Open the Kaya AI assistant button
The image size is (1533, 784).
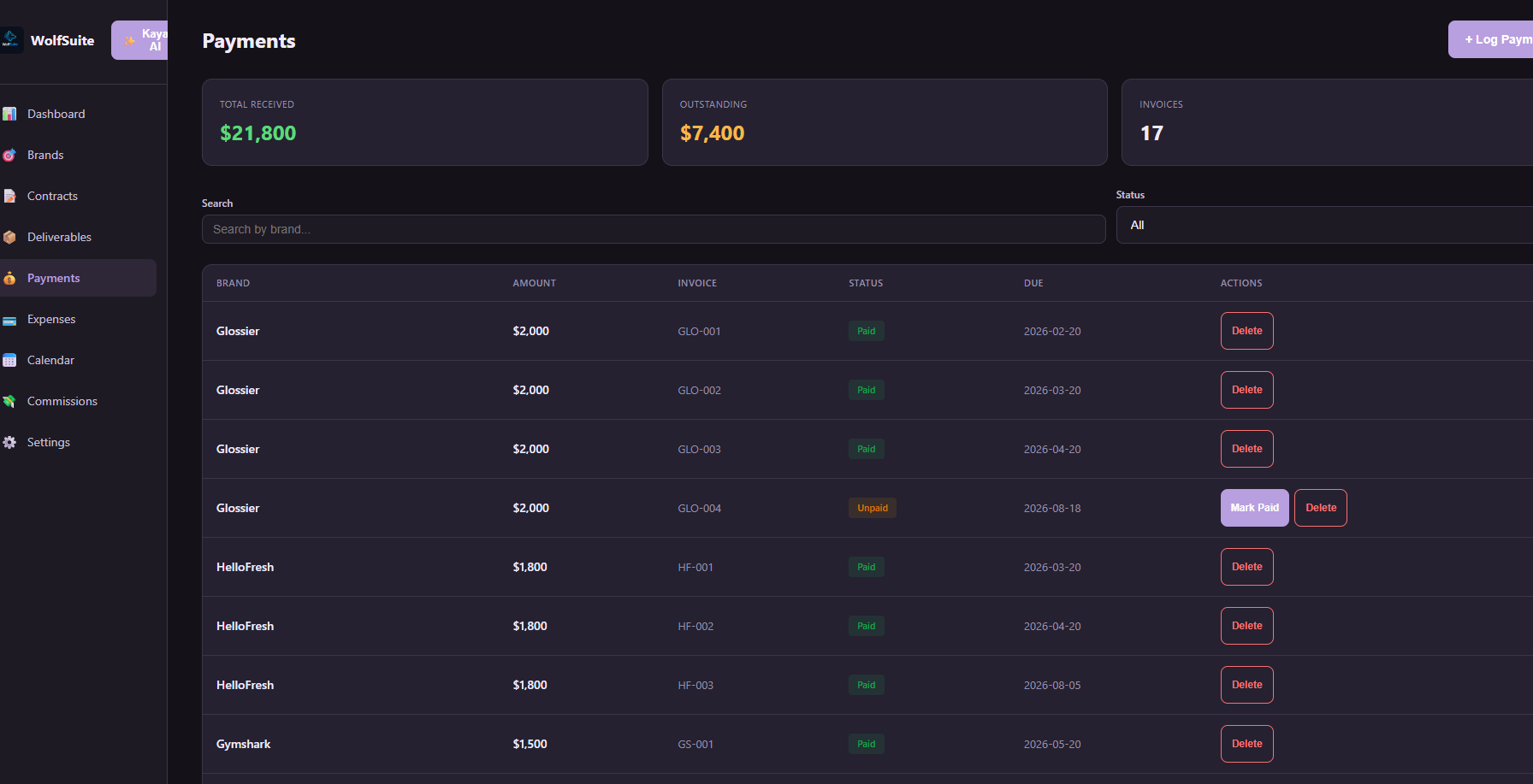click(x=139, y=40)
